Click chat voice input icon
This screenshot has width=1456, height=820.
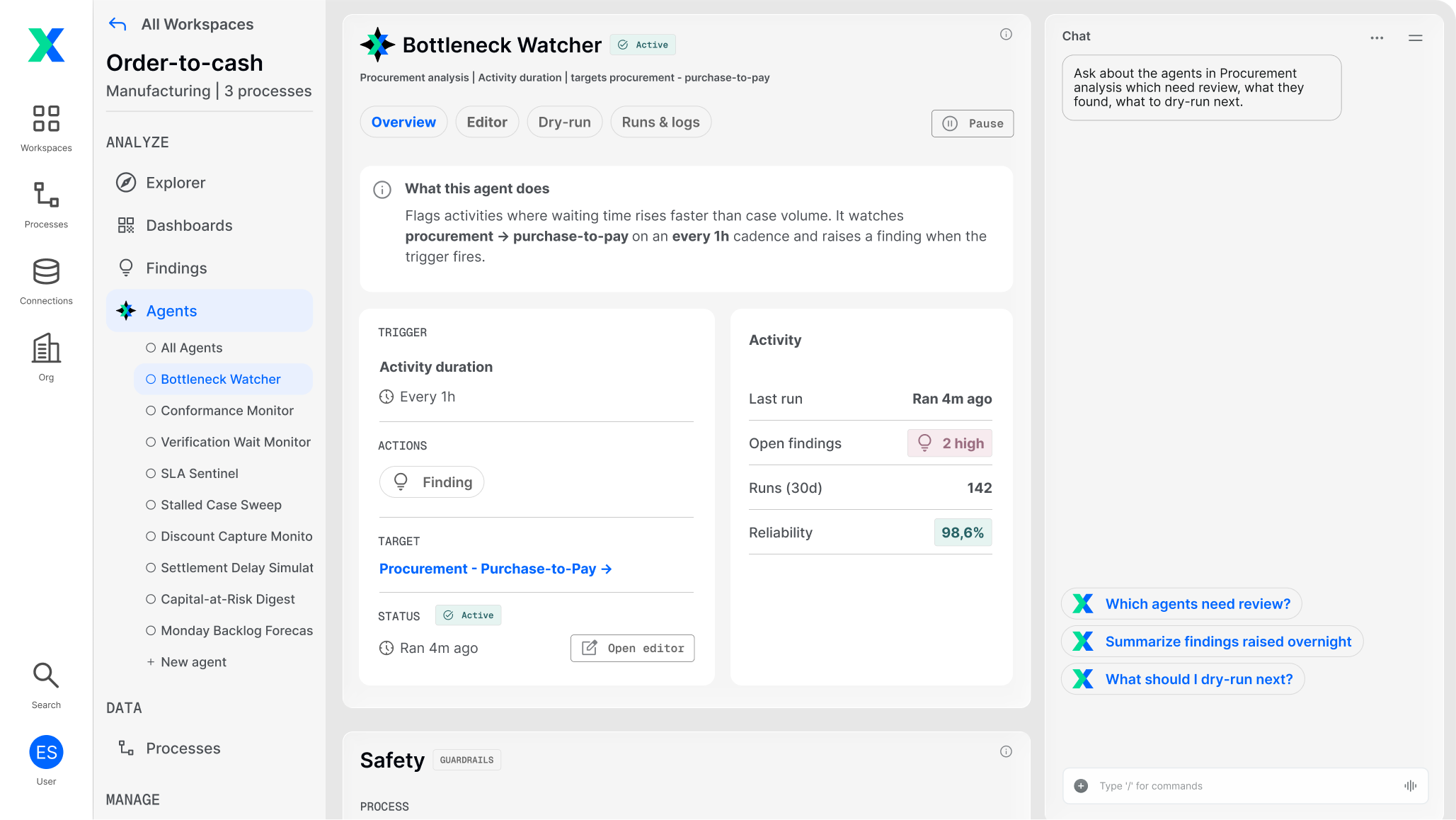(x=1411, y=786)
